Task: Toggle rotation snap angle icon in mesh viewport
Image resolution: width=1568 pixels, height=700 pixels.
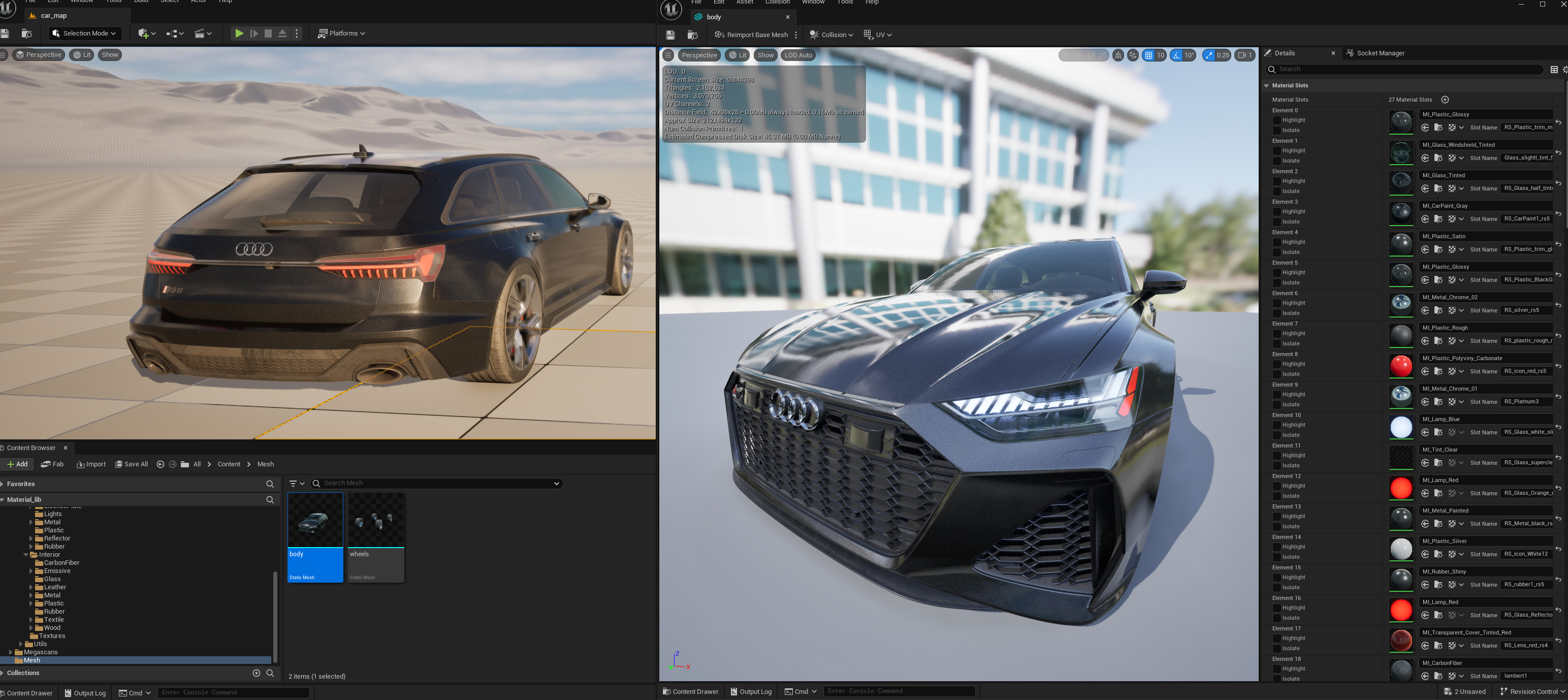Action: [1176, 55]
